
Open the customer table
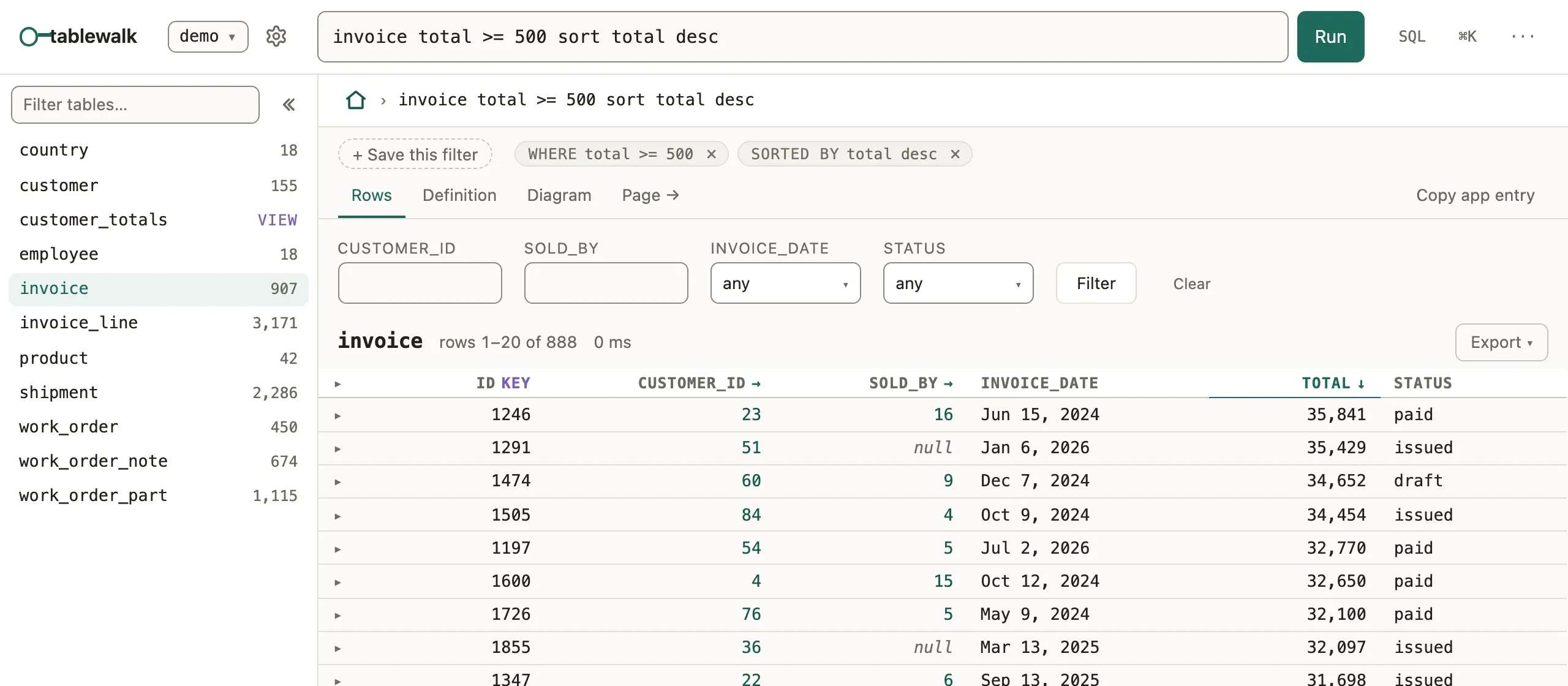[x=158, y=186]
